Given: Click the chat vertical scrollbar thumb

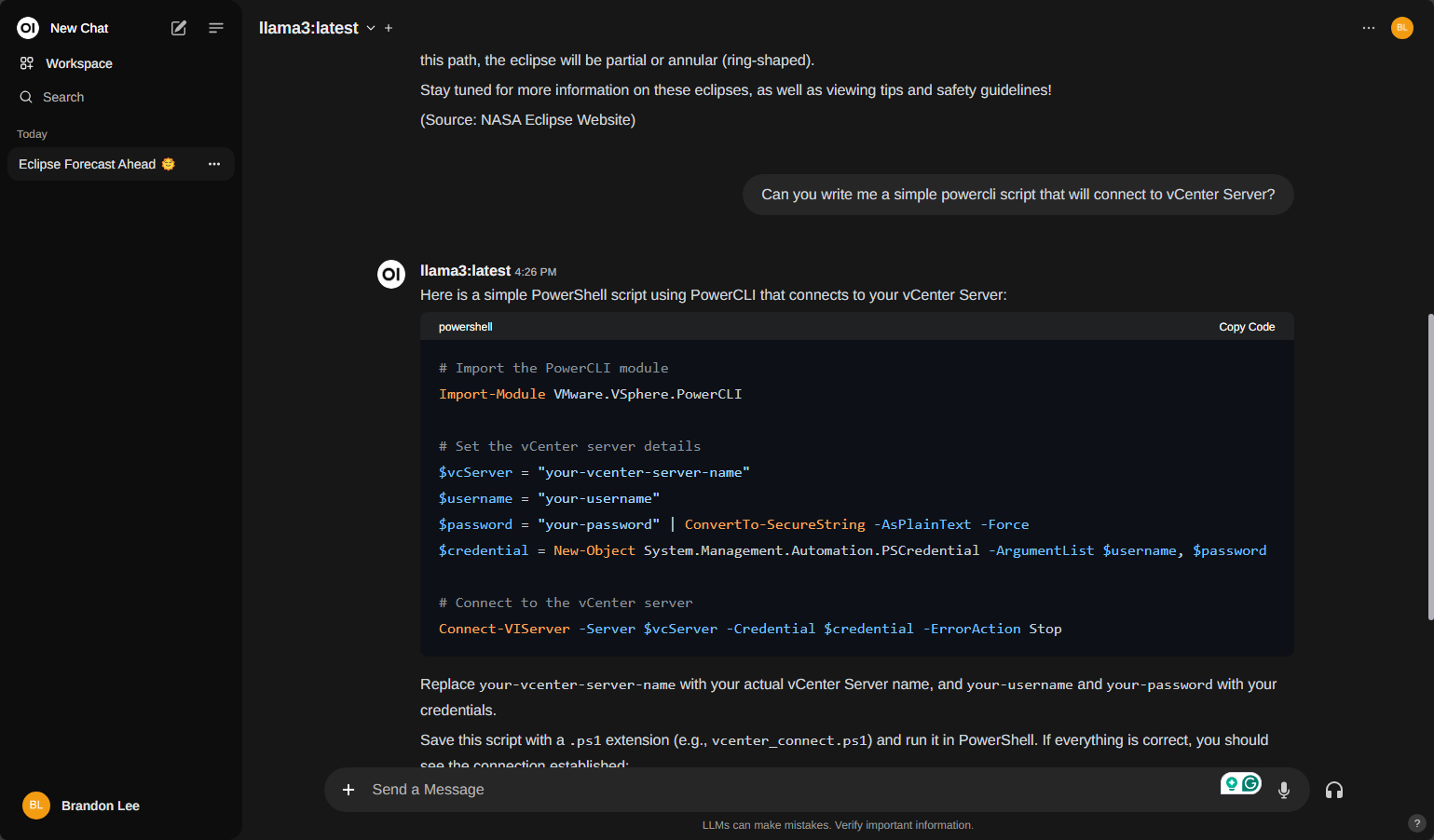Looking at the screenshot, I should (1430, 466).
